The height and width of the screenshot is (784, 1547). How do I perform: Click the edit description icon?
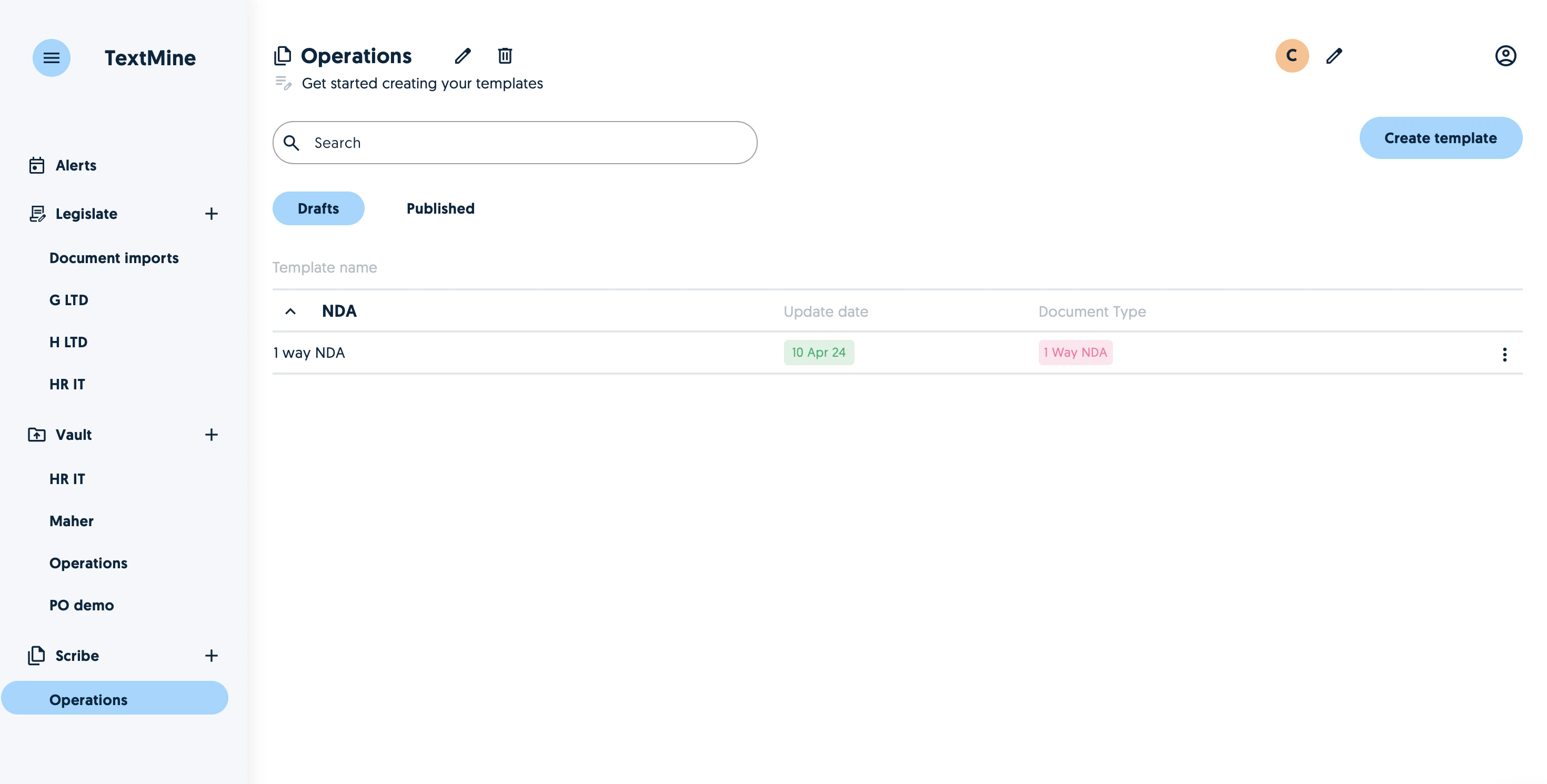283,83
